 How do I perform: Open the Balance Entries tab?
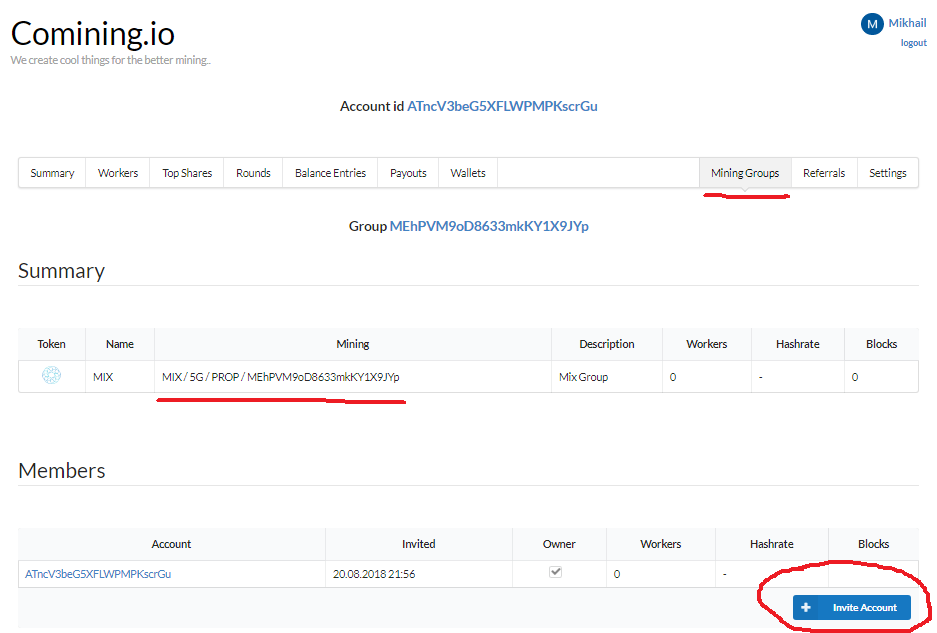coord(330,173)
